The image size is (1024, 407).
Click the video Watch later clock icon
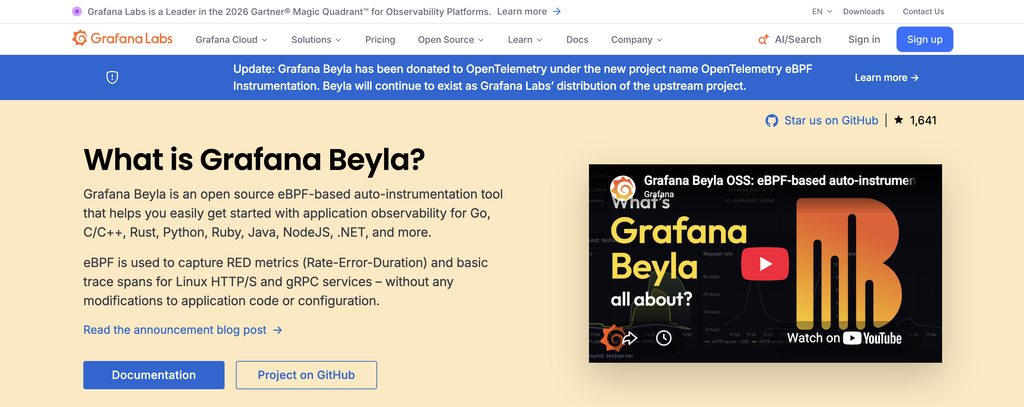[x=664, y=338]
